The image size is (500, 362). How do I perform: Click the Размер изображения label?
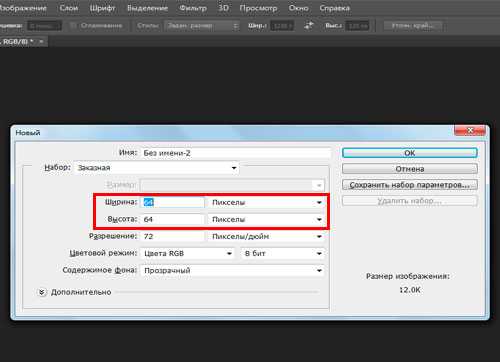(x=408, y=276)
